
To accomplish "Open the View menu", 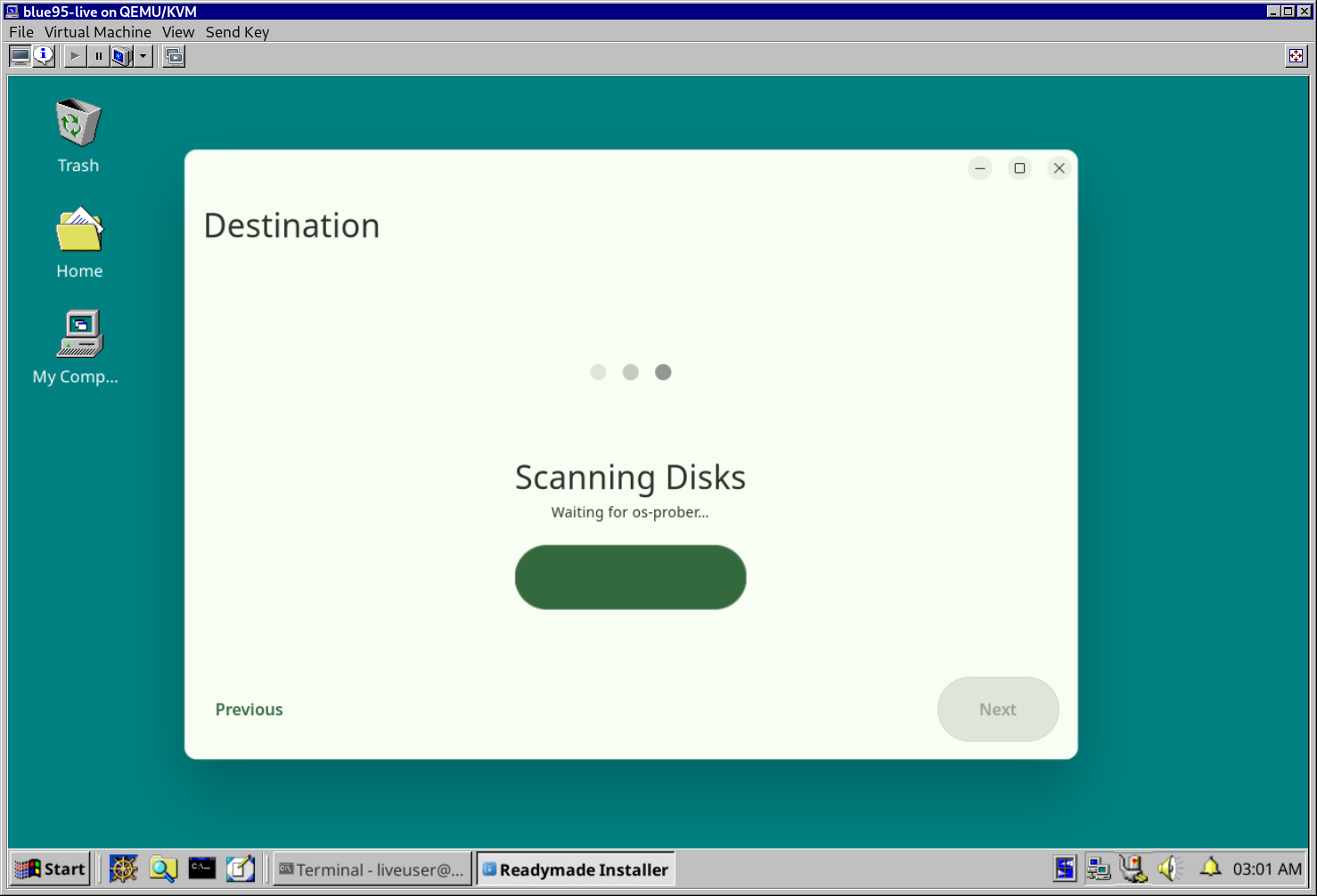I will click(x=178, y=32).
